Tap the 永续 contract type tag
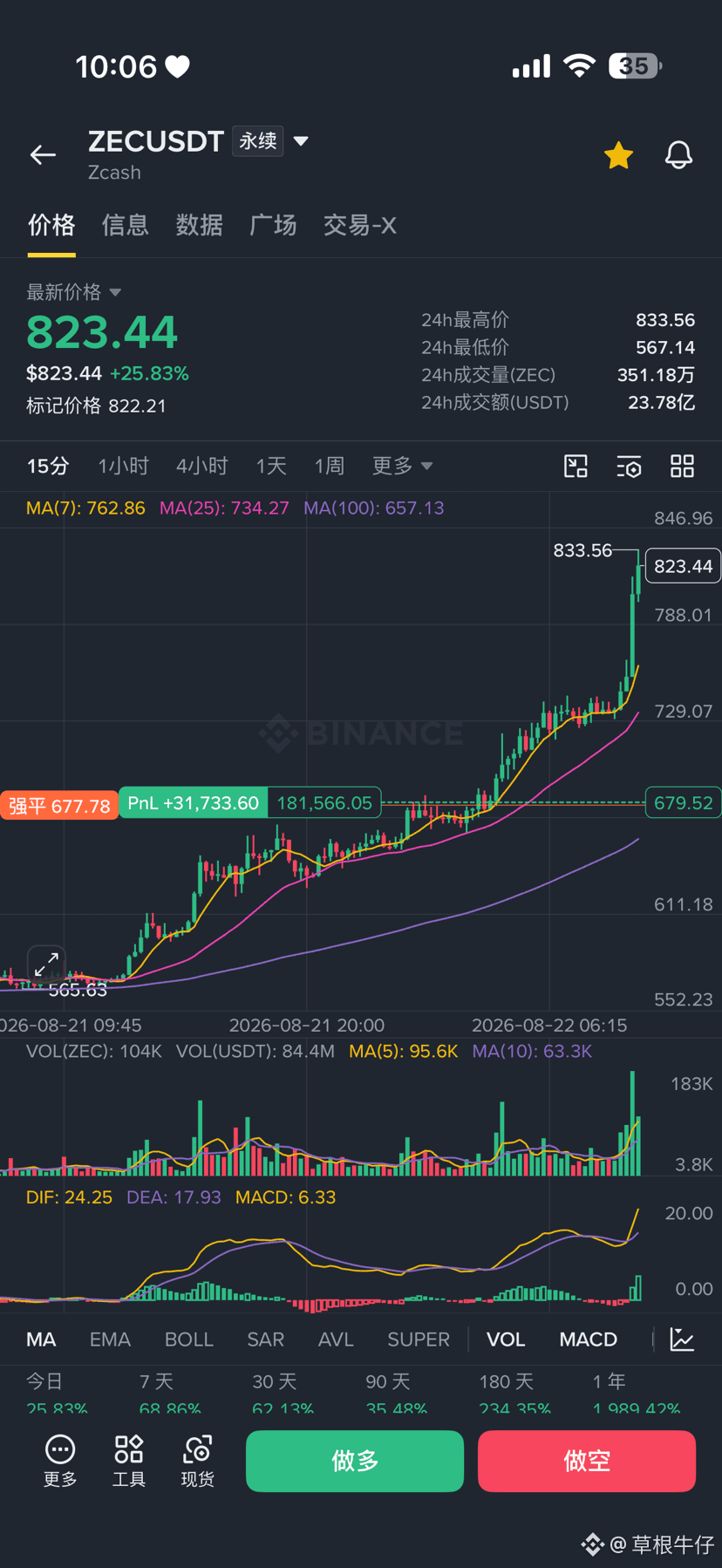Screen dimensions: 722x1568 coord(258,141)
